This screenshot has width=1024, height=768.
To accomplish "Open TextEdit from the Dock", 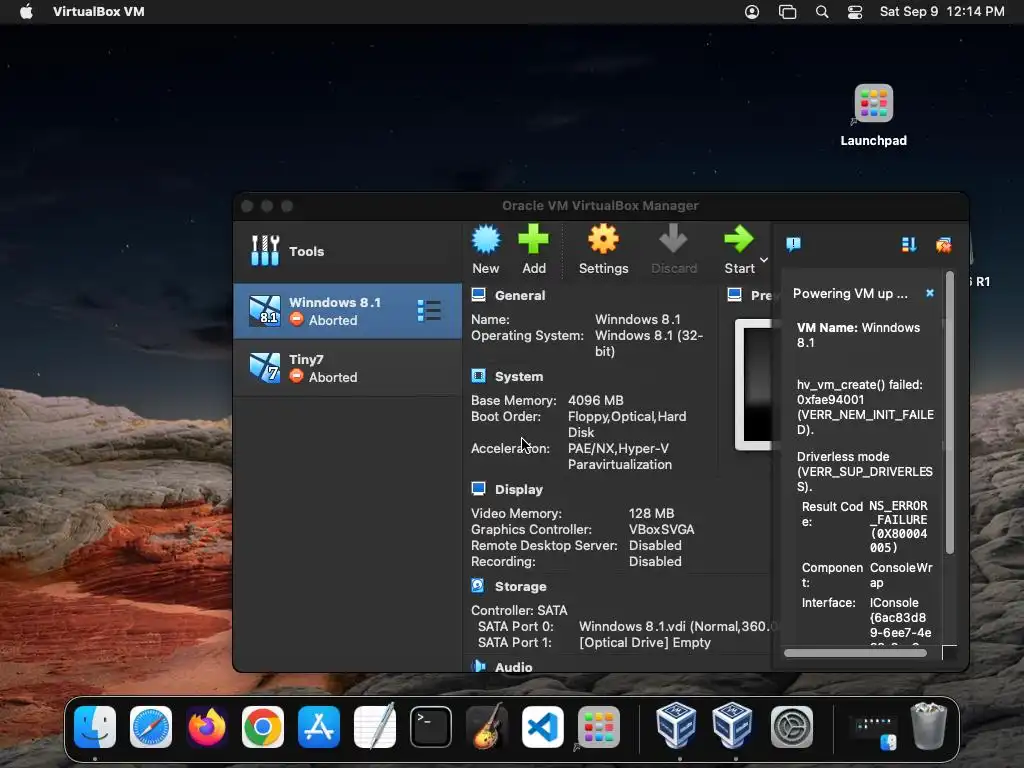I will 375,726.
